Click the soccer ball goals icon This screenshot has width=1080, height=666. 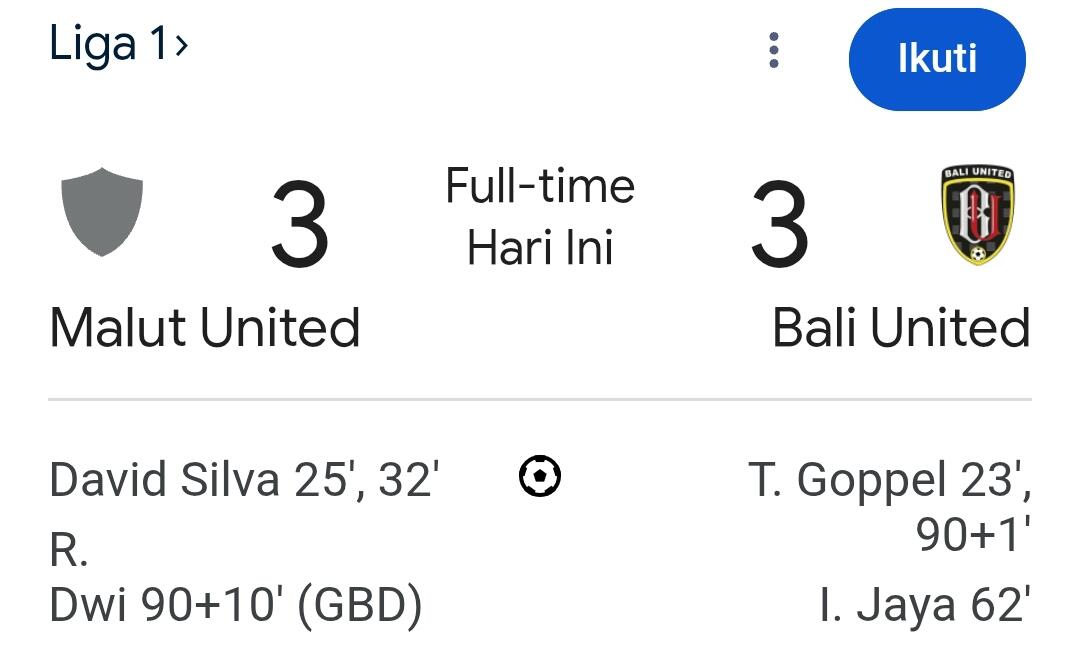(x=540, y=477)
